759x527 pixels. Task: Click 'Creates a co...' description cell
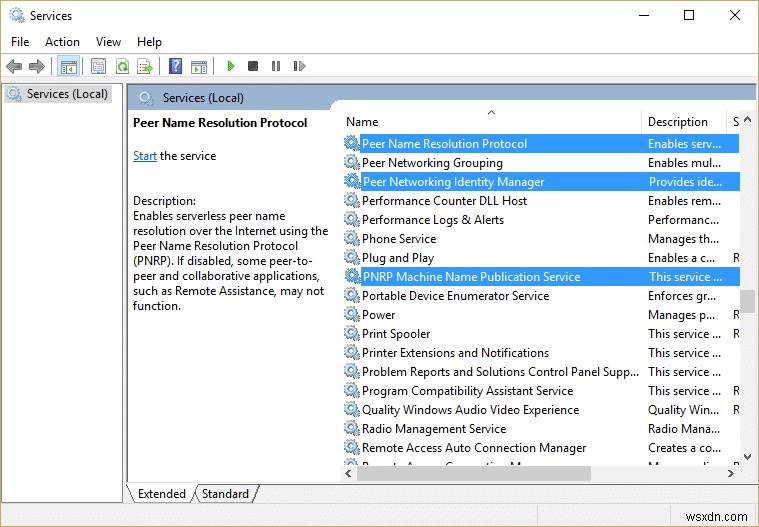[x=684, y=448]
